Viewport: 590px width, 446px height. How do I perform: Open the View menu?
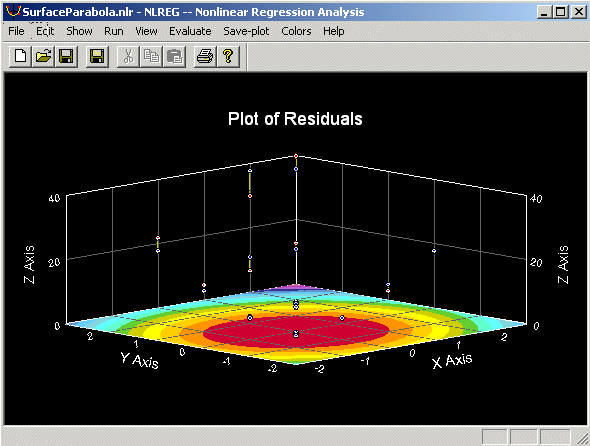click(146, 31)
